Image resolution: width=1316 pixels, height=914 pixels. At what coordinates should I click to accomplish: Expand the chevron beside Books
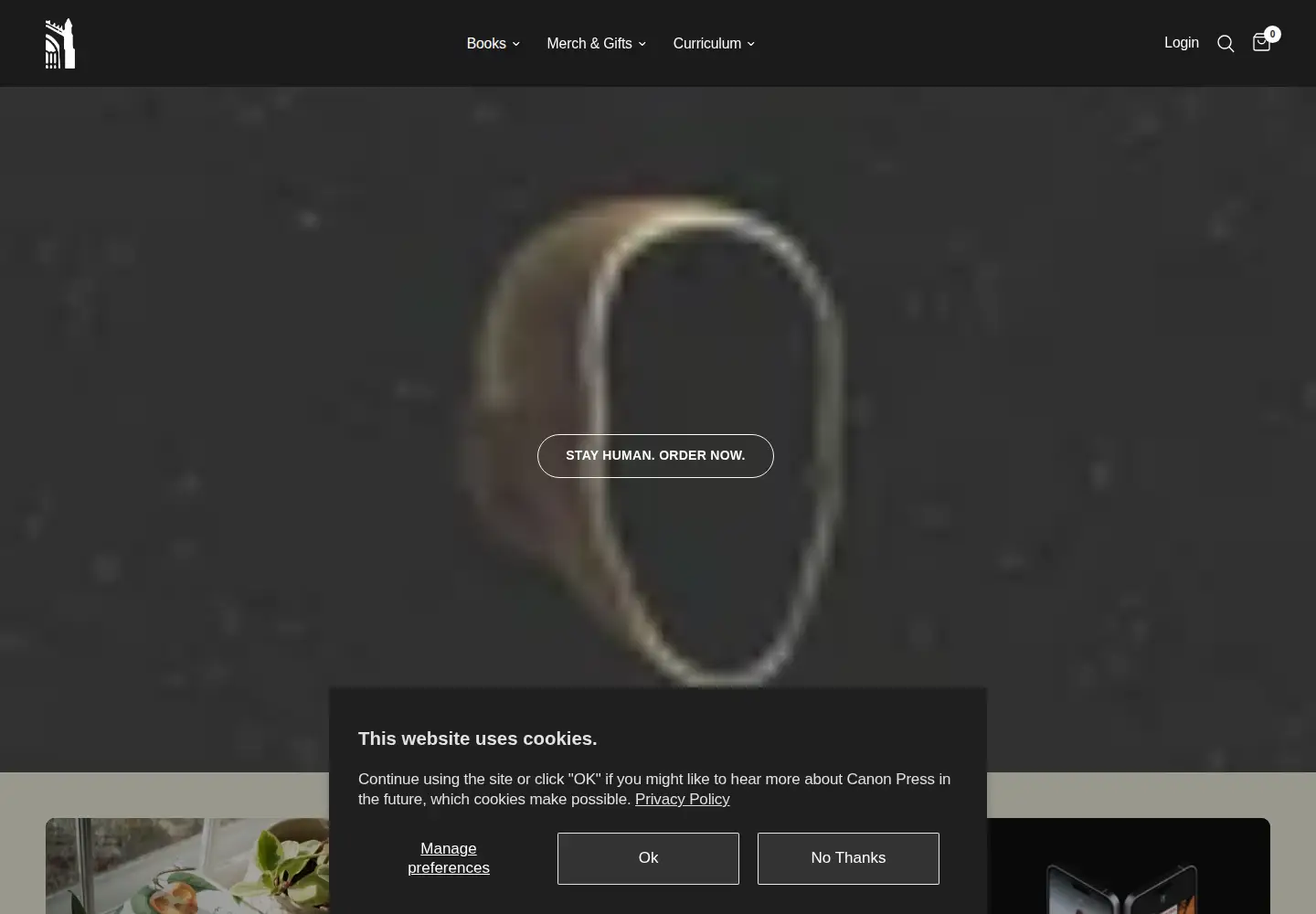[x=515, y=44]
